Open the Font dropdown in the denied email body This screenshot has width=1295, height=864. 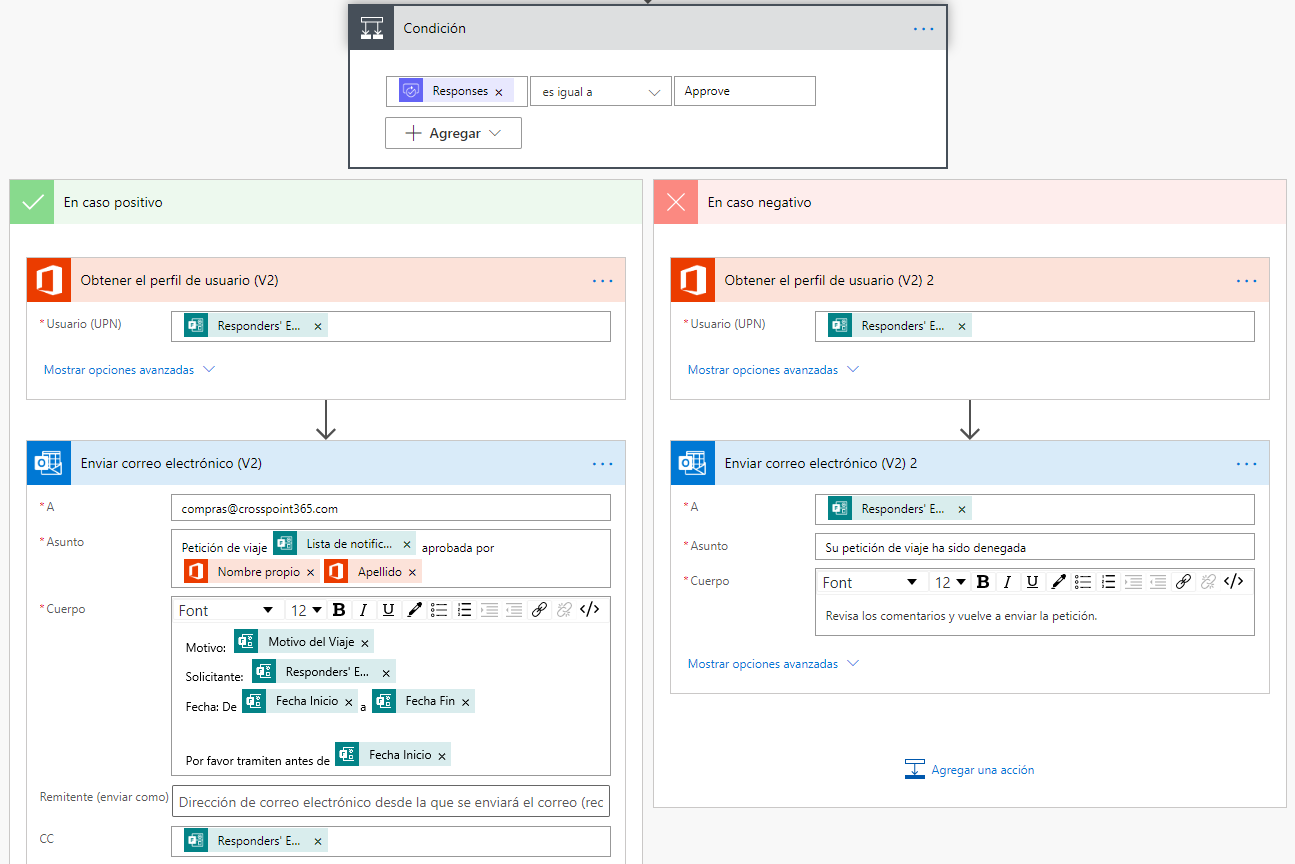point(869,582)
